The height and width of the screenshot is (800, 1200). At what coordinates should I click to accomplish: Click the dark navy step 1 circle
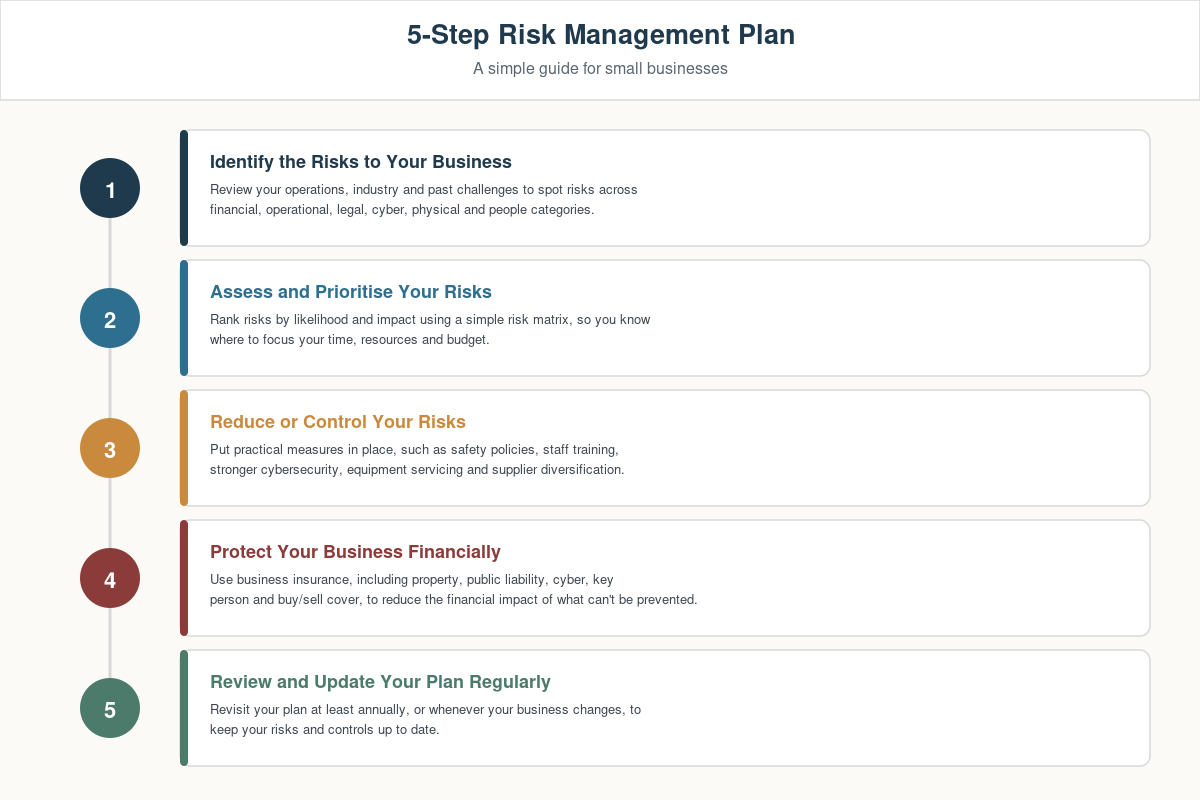pyautogui.click(x=110, y=188)
